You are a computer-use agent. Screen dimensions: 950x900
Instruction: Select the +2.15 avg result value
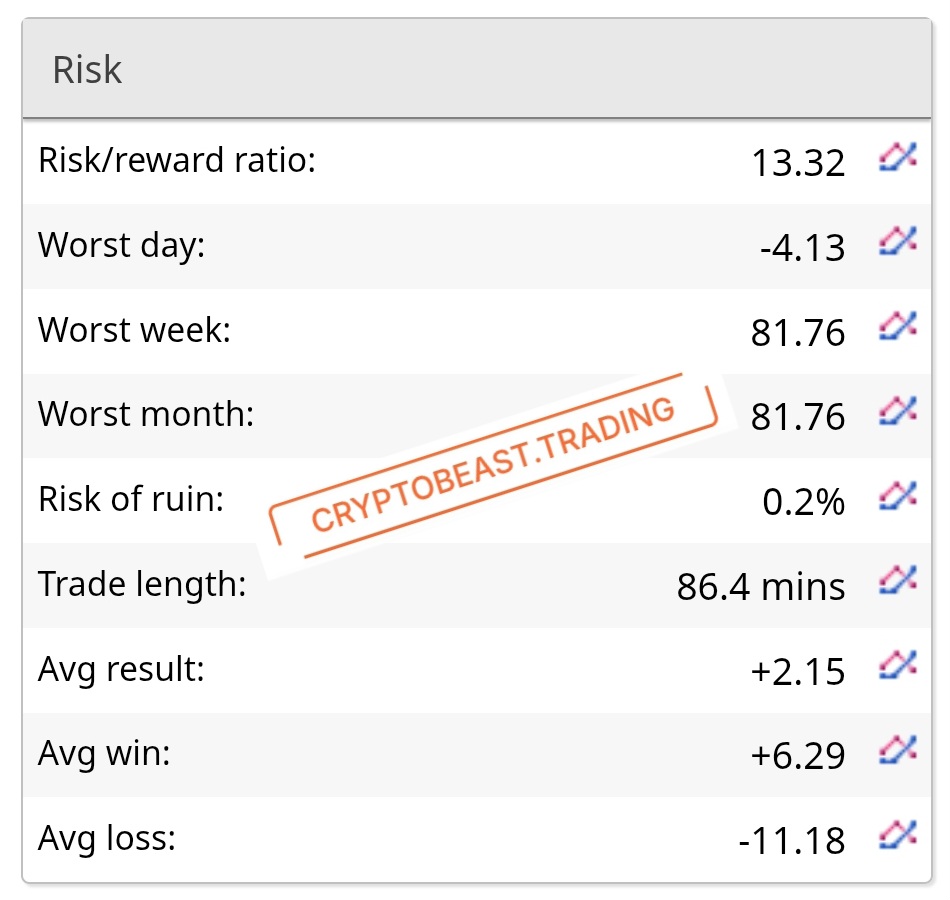(x=798, y=672)
